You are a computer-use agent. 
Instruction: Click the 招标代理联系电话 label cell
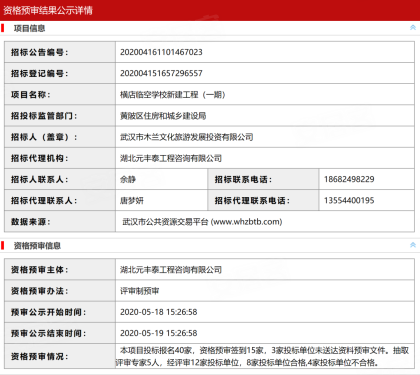coord(263,201)
